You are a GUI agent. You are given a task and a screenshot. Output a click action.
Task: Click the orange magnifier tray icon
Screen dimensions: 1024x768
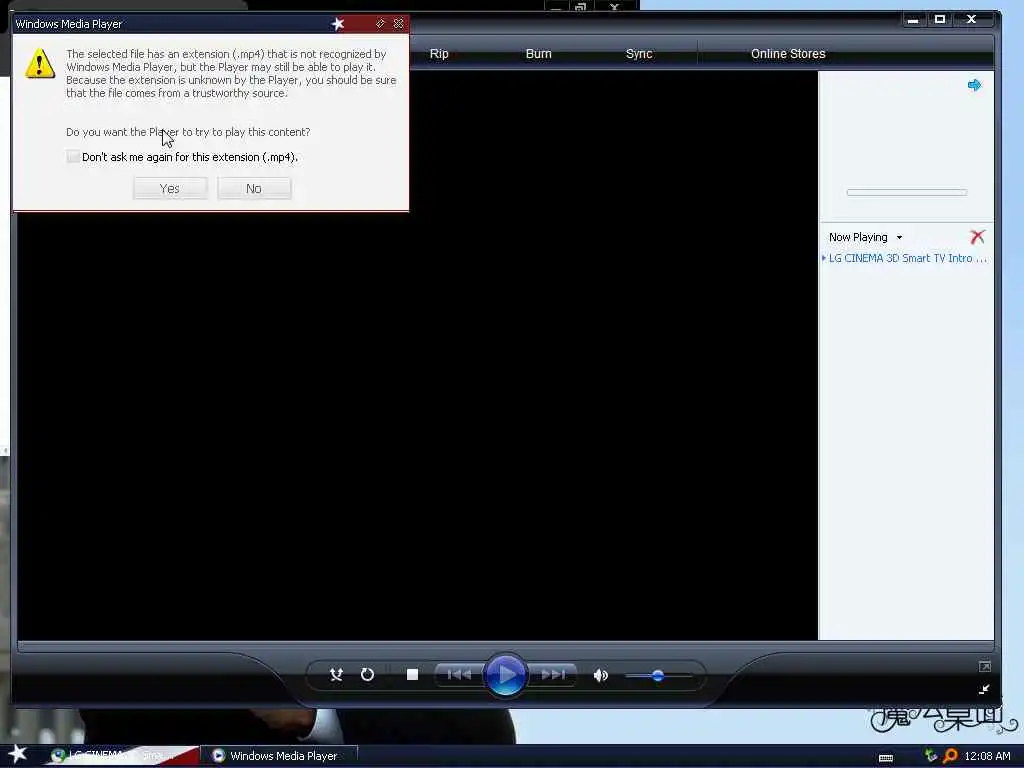pos(950,756)
